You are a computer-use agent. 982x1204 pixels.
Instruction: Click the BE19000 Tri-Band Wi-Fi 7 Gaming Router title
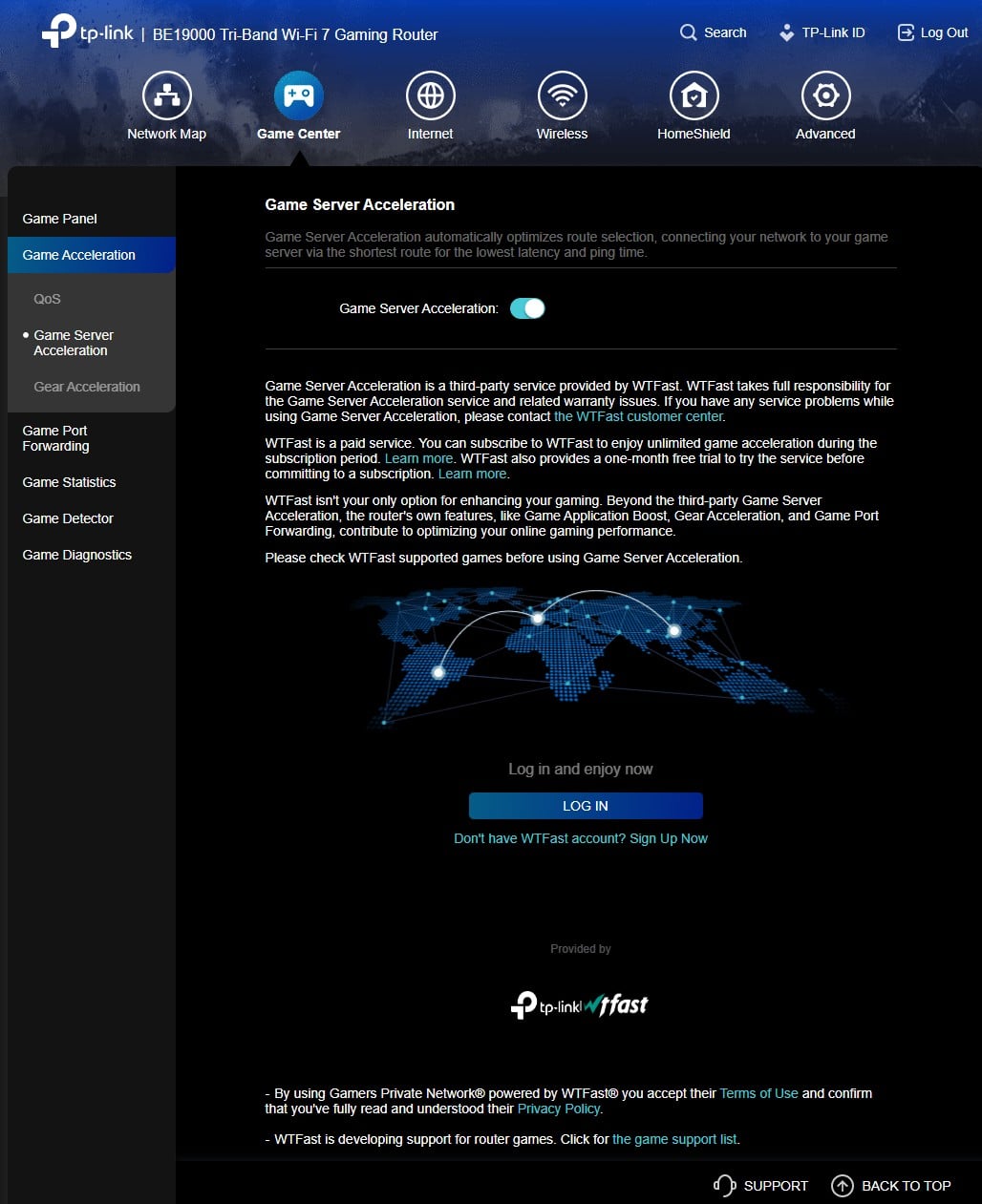pos(295,34)
